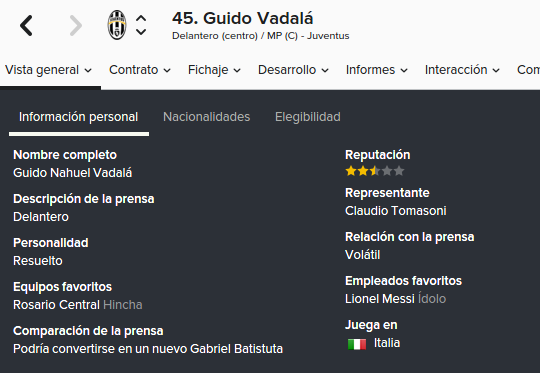Click the Italia country link
Screen dimensions: 540x373
(x=387, y=343)
